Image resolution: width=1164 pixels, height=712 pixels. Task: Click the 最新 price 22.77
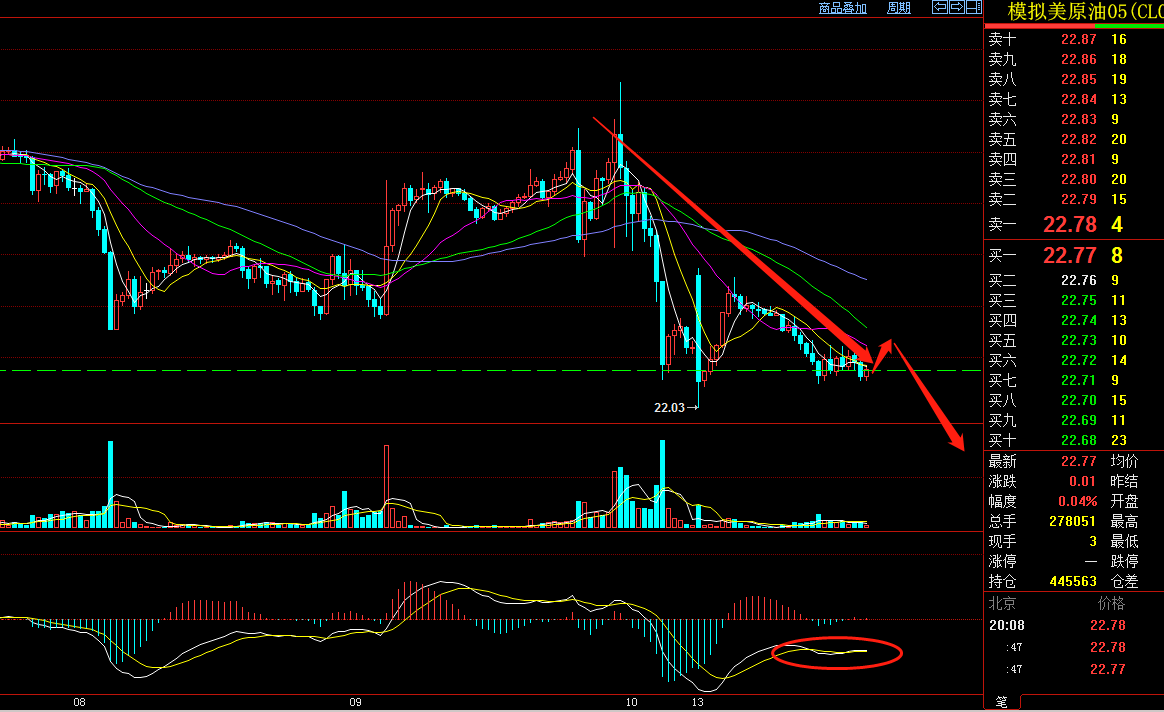[x=1079, y=462]
